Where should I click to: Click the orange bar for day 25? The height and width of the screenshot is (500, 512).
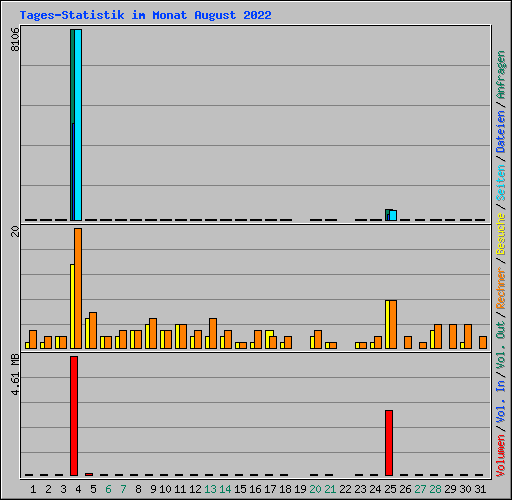393,325
